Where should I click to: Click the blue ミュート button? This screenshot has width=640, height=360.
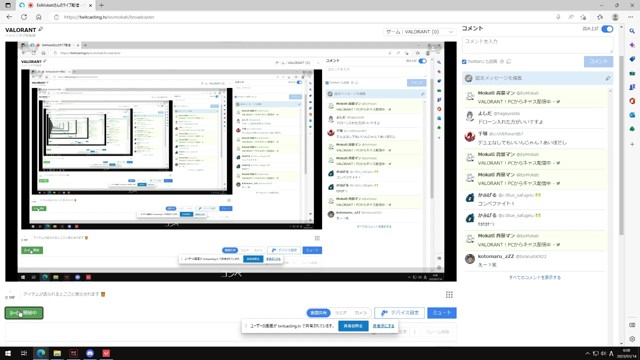442,313
